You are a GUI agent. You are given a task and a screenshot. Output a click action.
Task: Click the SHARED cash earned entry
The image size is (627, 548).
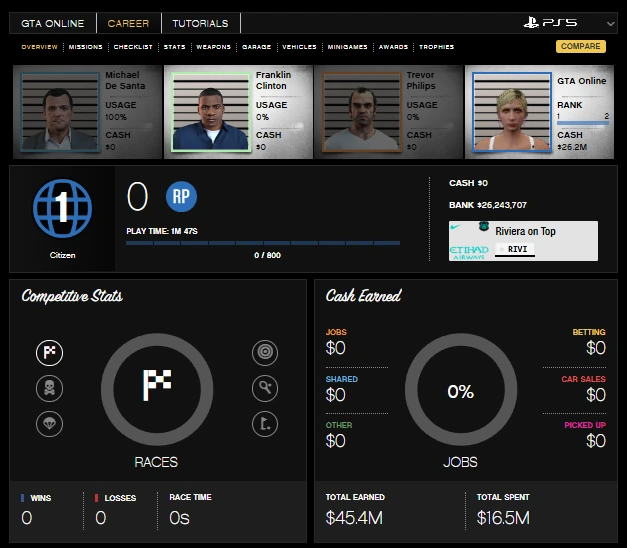[x=341, y=389]
